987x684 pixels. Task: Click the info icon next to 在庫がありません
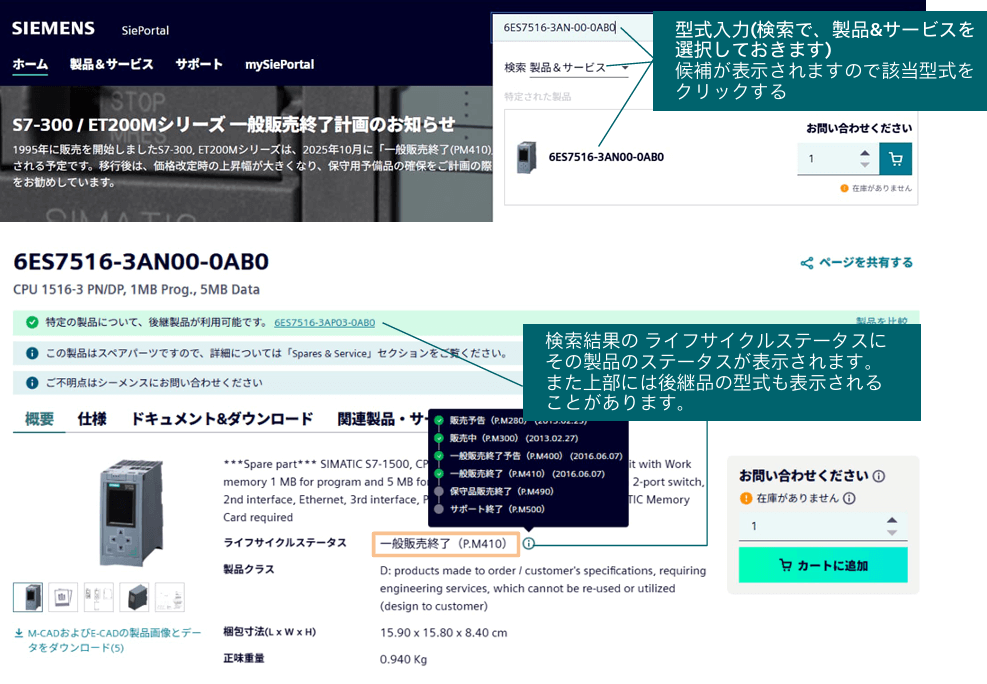(x=849, y=498)
